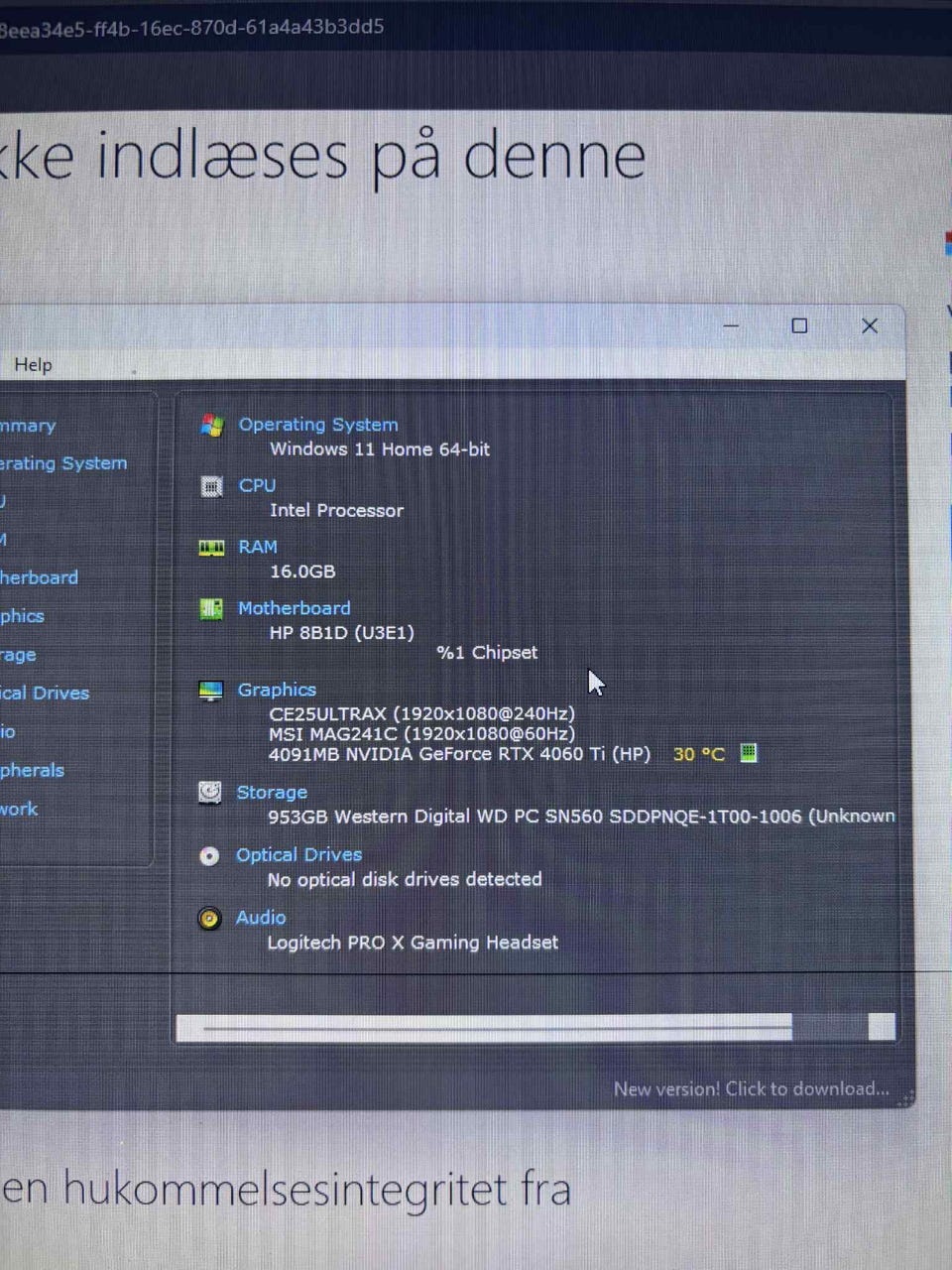Click Logitech PRO X Gaming Headset entry

click(x=413, y=943)
